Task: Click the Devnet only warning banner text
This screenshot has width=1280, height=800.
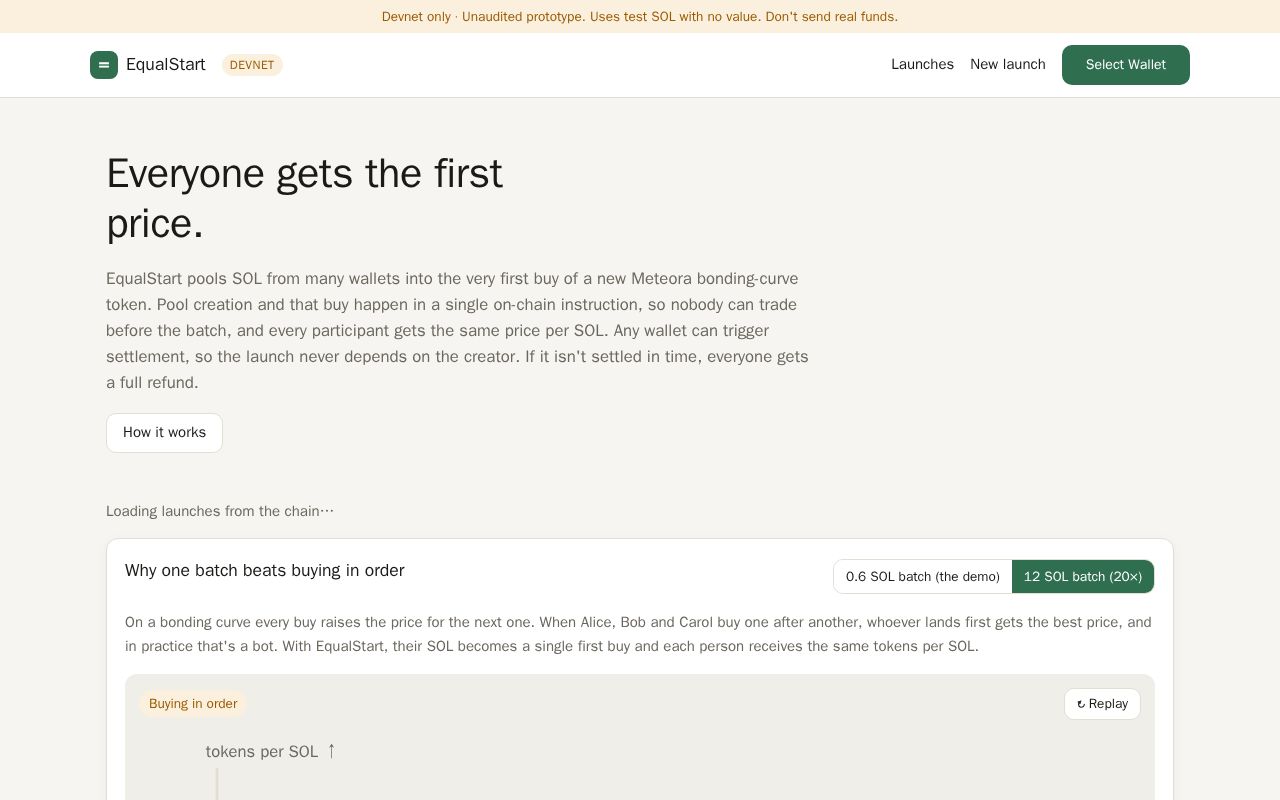Action: (x=640, y=17)
